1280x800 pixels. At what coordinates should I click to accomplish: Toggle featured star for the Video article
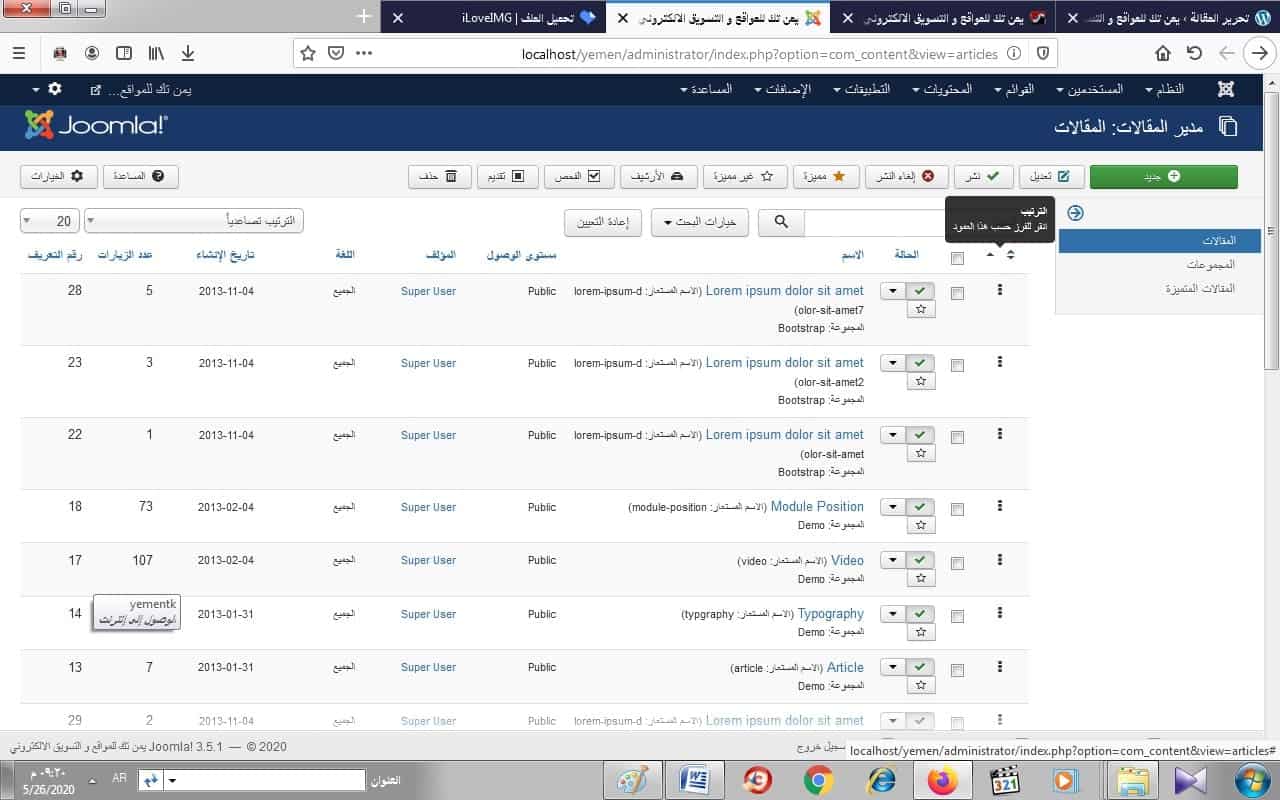(x=920, y=578)
